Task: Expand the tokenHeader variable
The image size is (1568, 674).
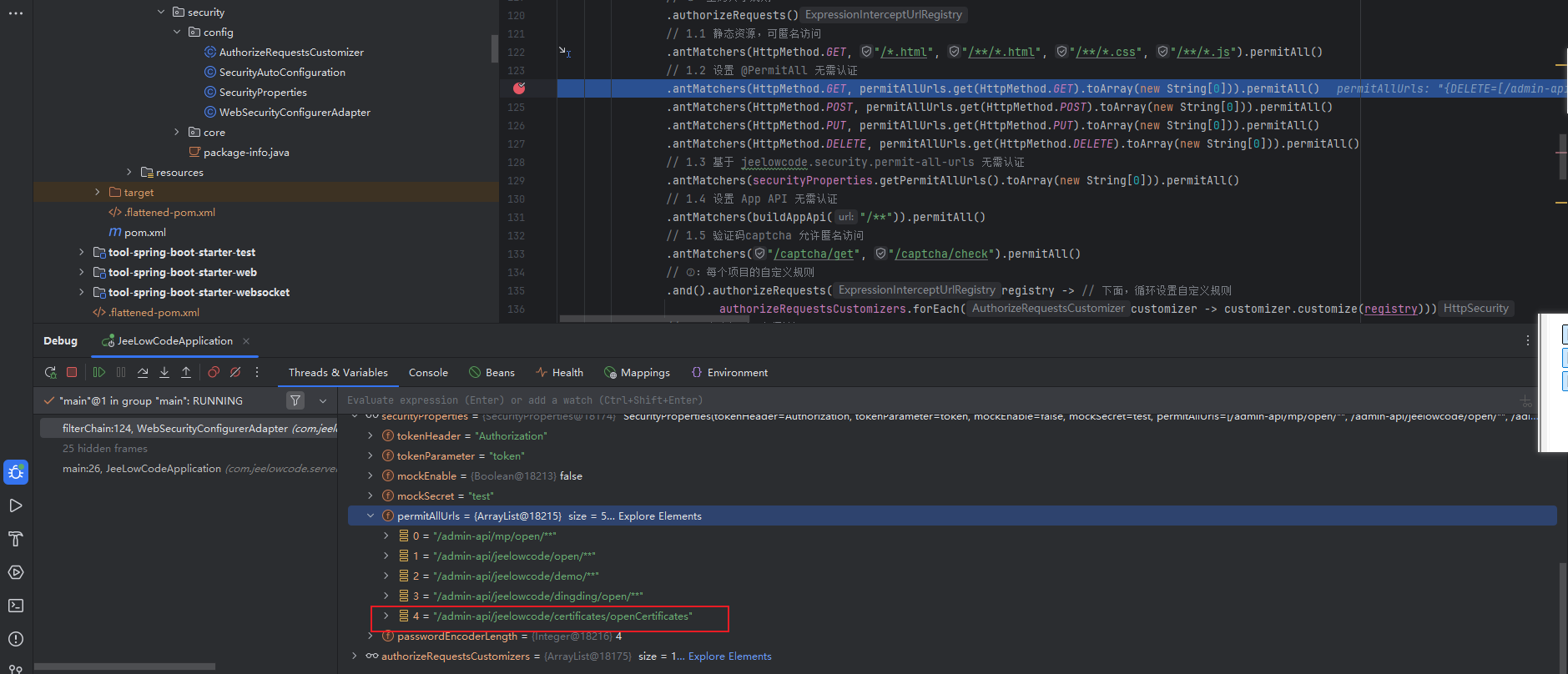Action: tap(371, 435)
